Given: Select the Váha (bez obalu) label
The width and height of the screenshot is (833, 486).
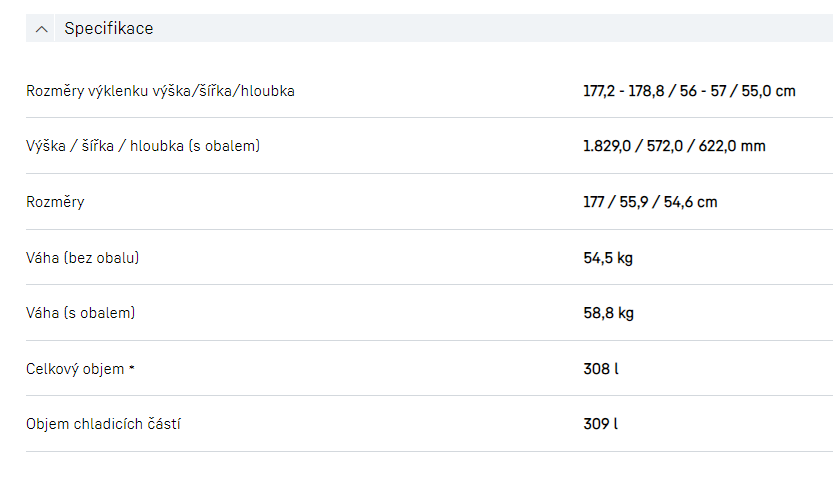Looking at the screenshot, I should pos(82,258).
